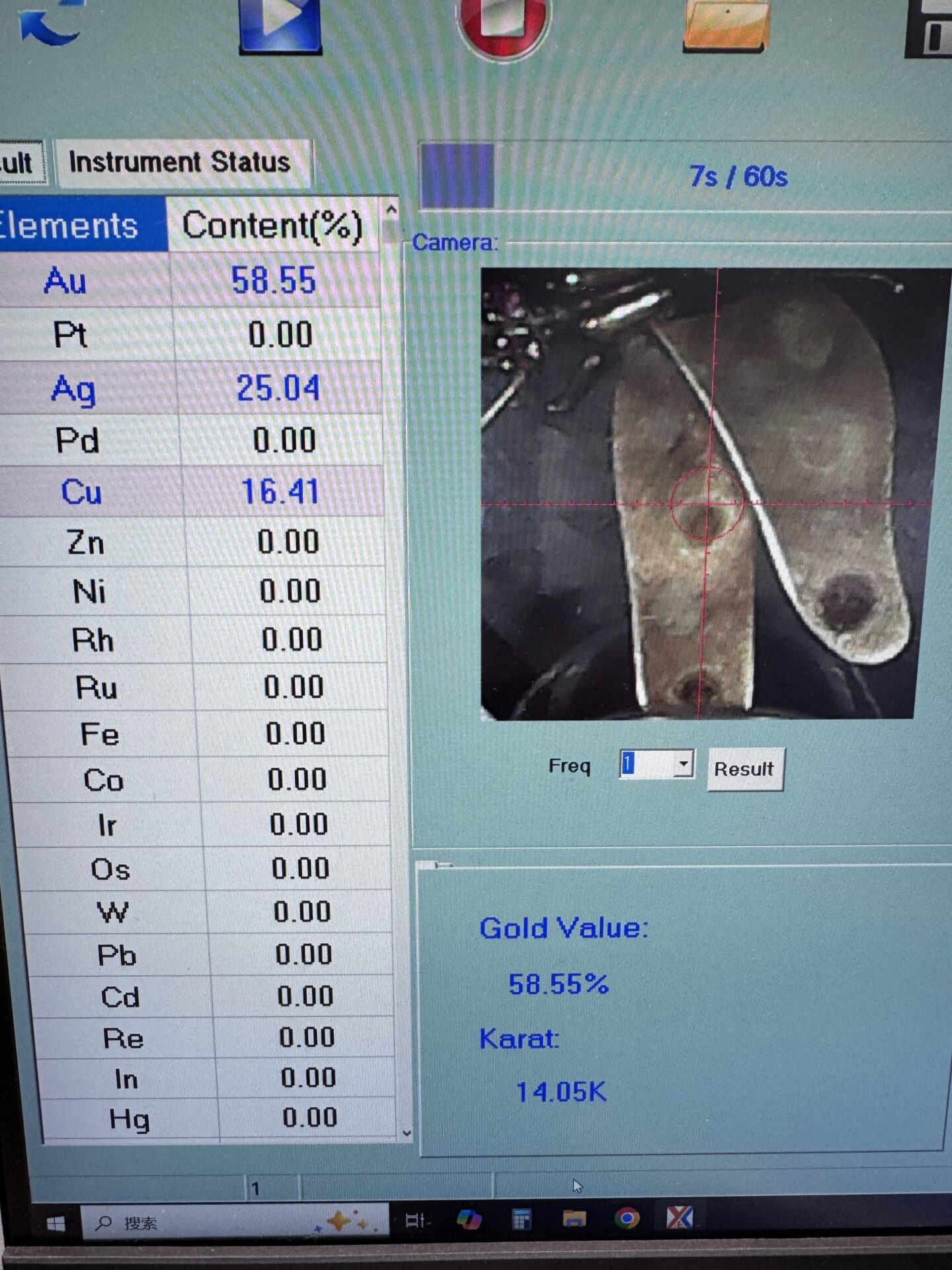Select the Au element row
Image resolution: width=952 pixels, height=1270 pixels.
[x=190, y=280]
